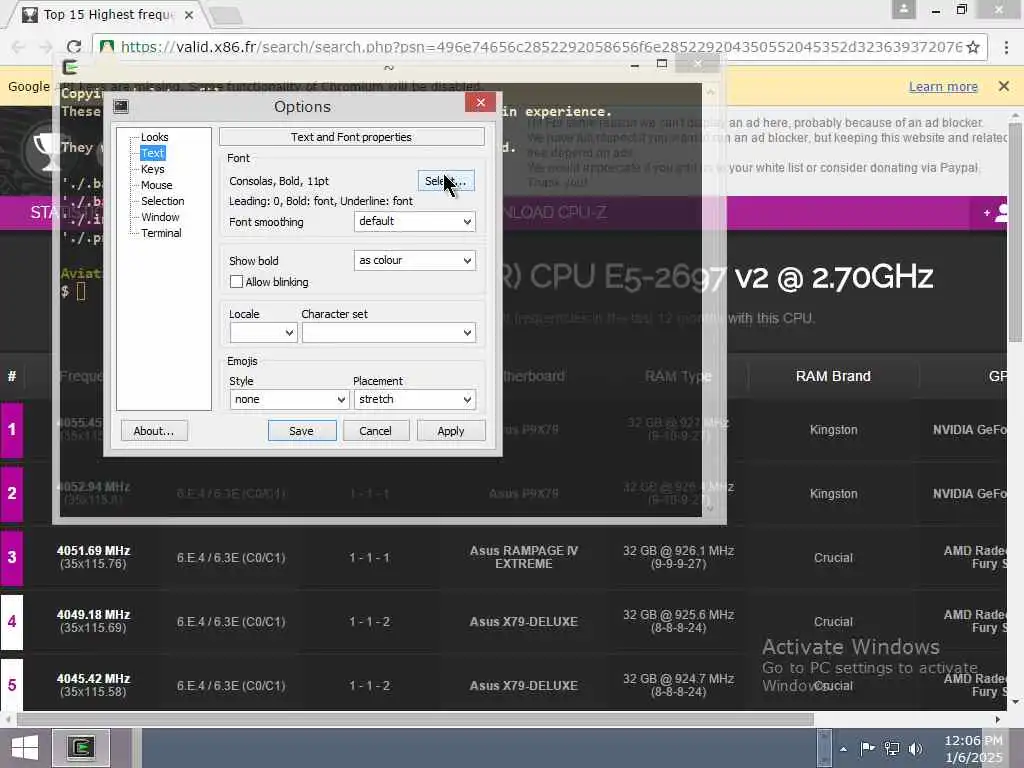Open the Emojis Style dropdown
Viewport: 1024px width, 768px height.
pyautogui.click(x=289, y=400)
